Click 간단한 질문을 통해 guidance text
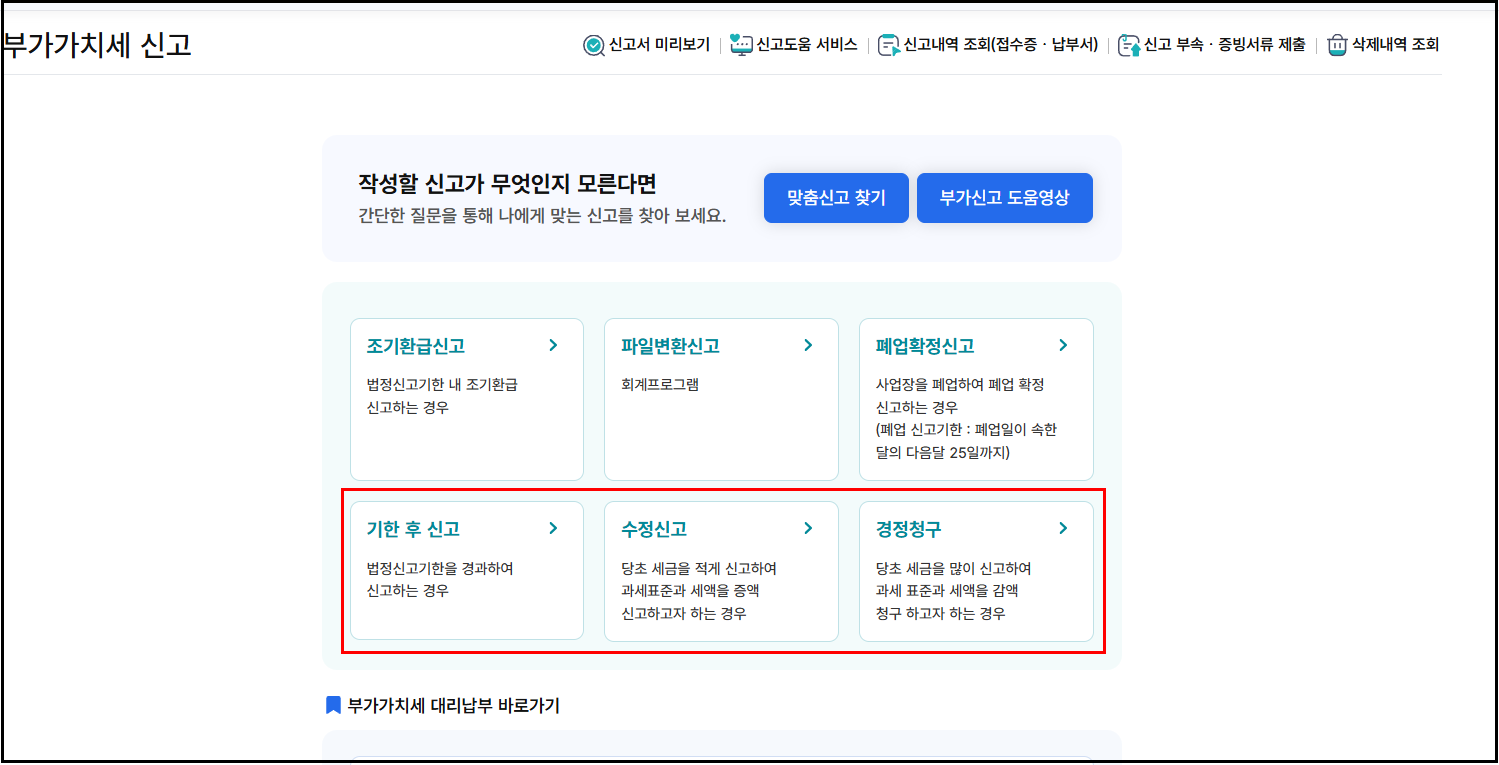The height and width of the screenshot is (765, 1499). (542, 216)
